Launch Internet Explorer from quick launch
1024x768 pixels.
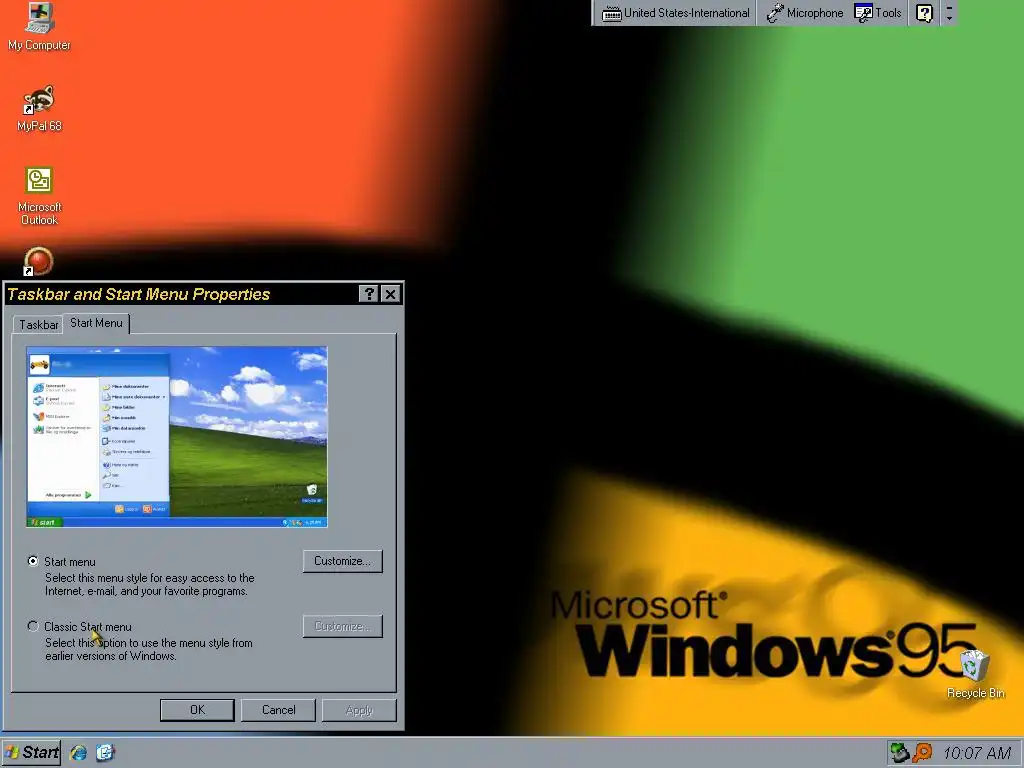(x=78, y=752)
